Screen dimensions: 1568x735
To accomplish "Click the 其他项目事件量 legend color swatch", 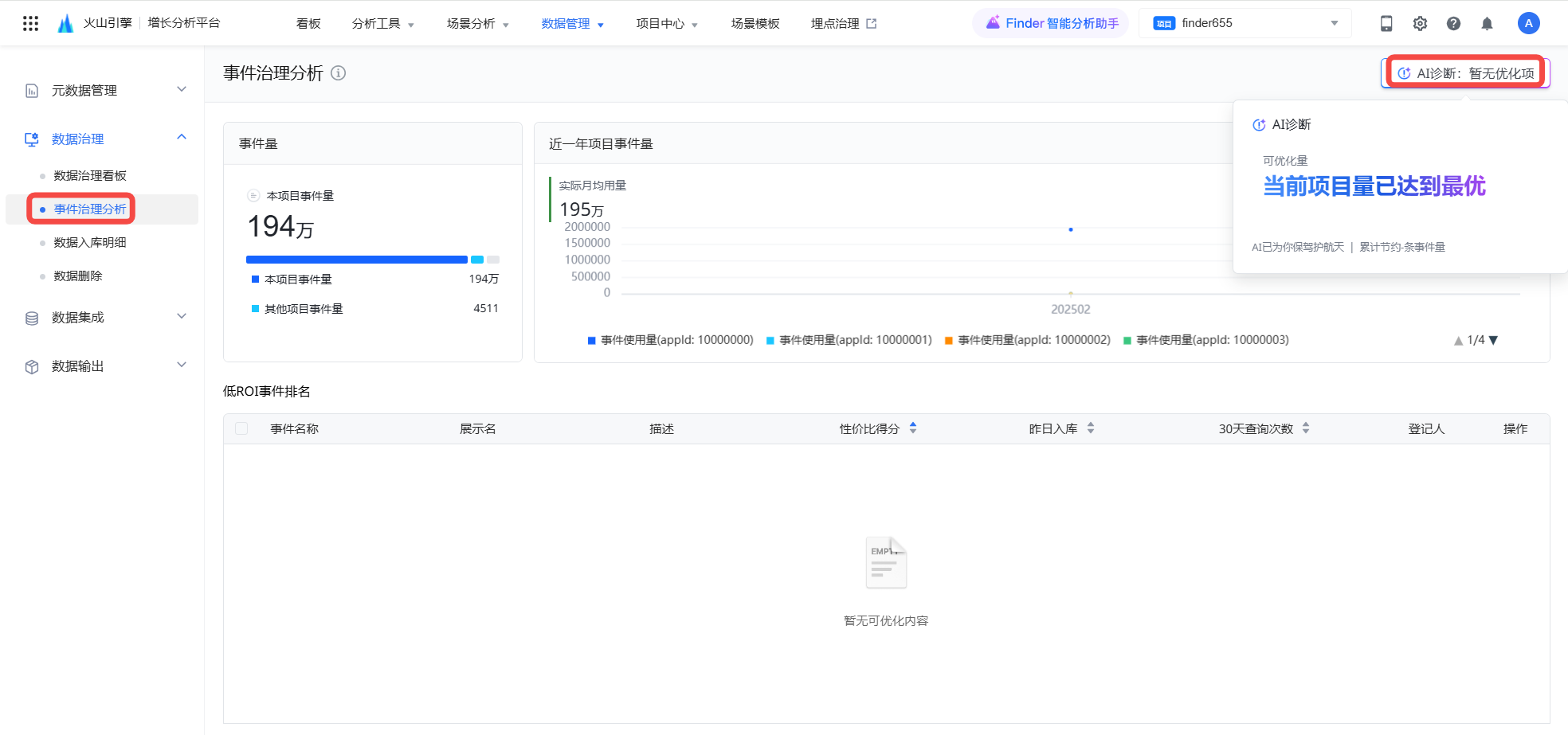I will [256, 308].
